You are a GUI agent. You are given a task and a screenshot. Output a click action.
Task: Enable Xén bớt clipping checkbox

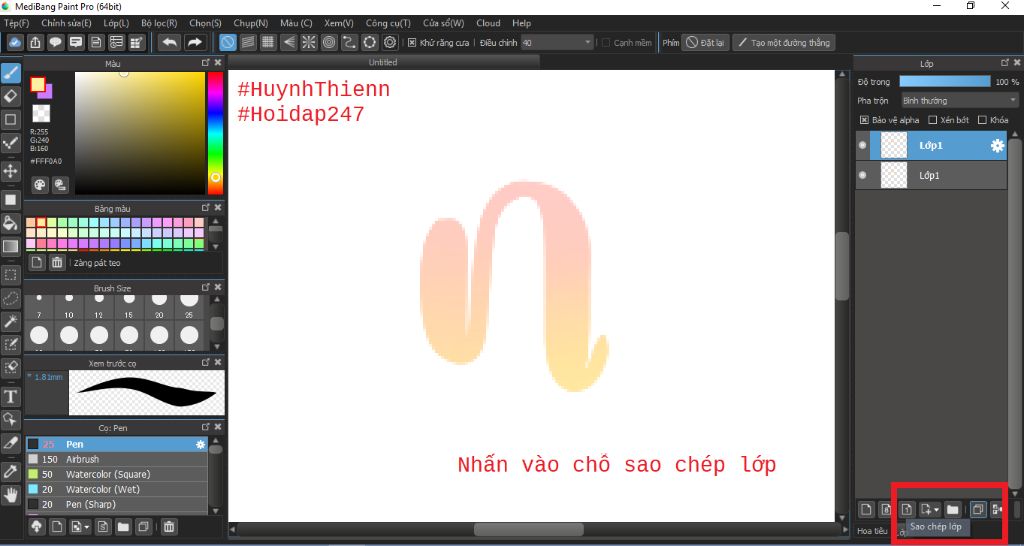point(933,120)
